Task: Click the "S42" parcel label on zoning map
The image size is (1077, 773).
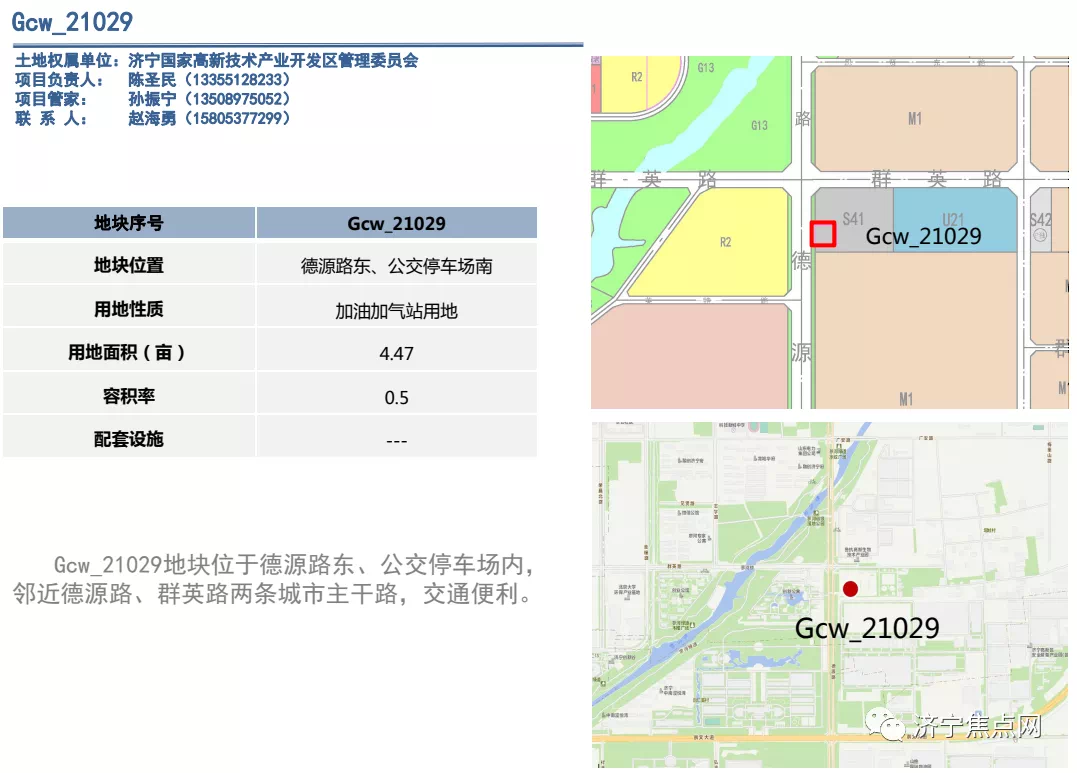Action: click(x=1041, y=220)
